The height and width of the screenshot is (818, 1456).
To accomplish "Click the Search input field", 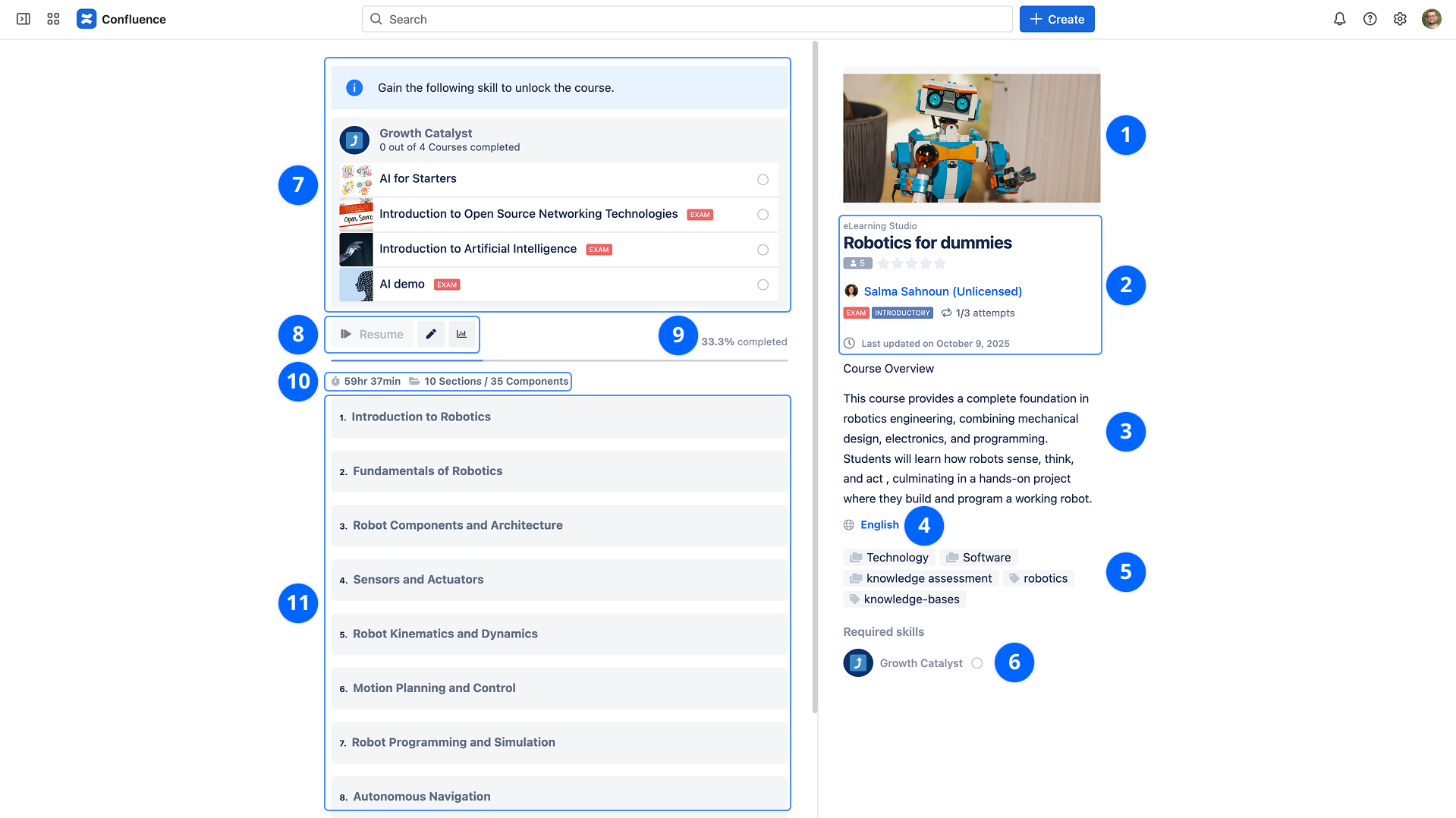I will pos(687,19).
